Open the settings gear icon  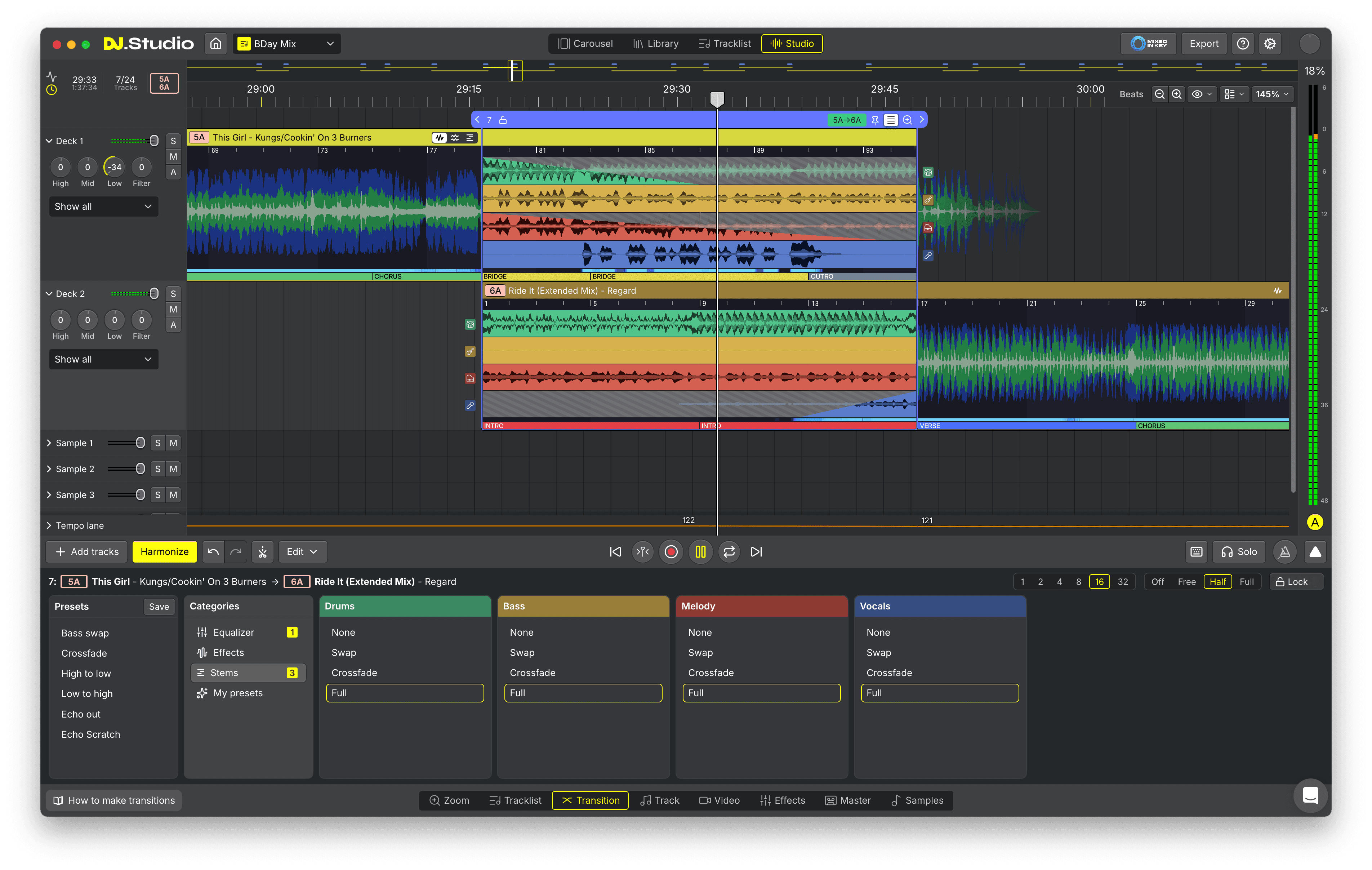coord(1270,43)
